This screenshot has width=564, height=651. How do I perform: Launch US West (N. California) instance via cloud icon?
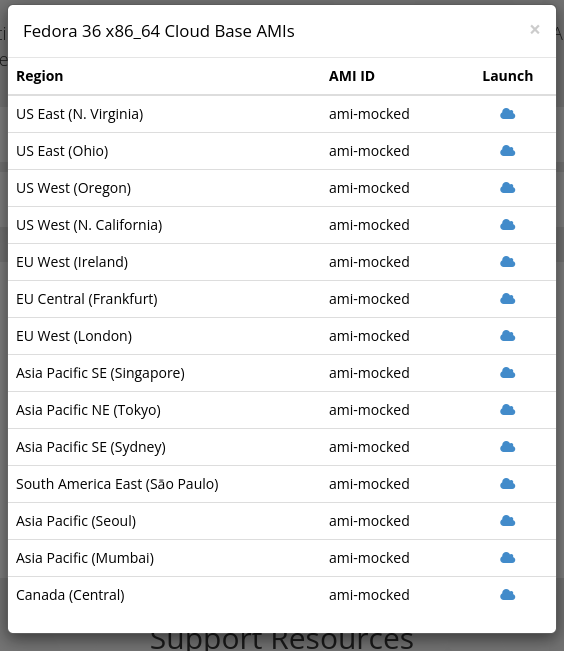point(508,225)
